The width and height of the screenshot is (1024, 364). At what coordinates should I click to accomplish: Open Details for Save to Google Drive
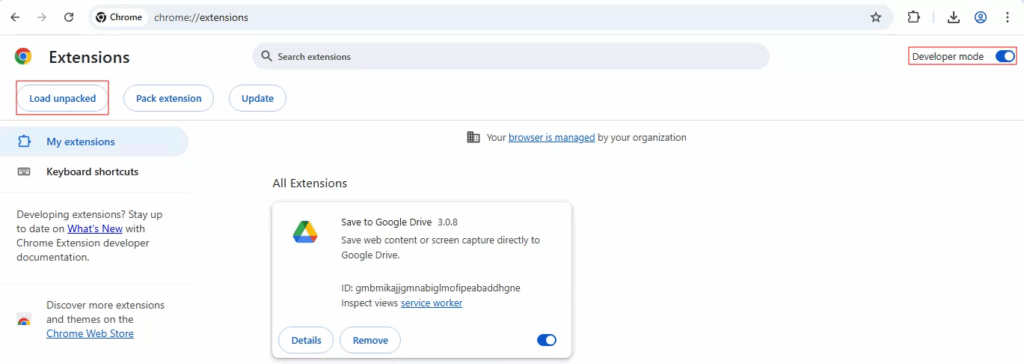[x=306, y=340]
